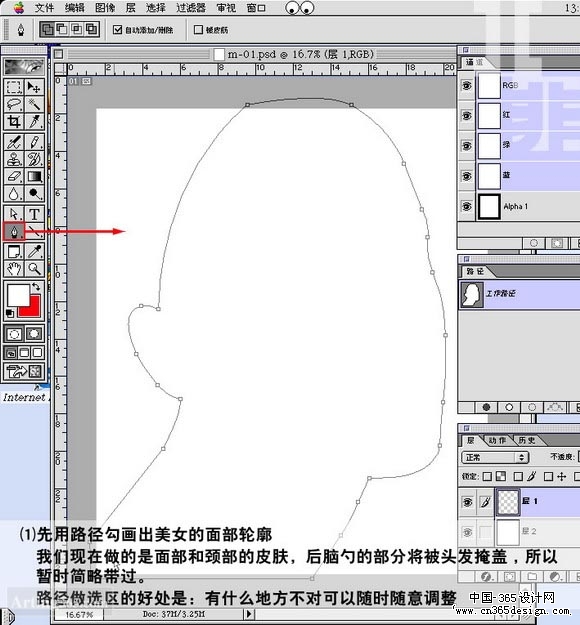Select the Type tool

pyautogui.click(x=34, y=214)
